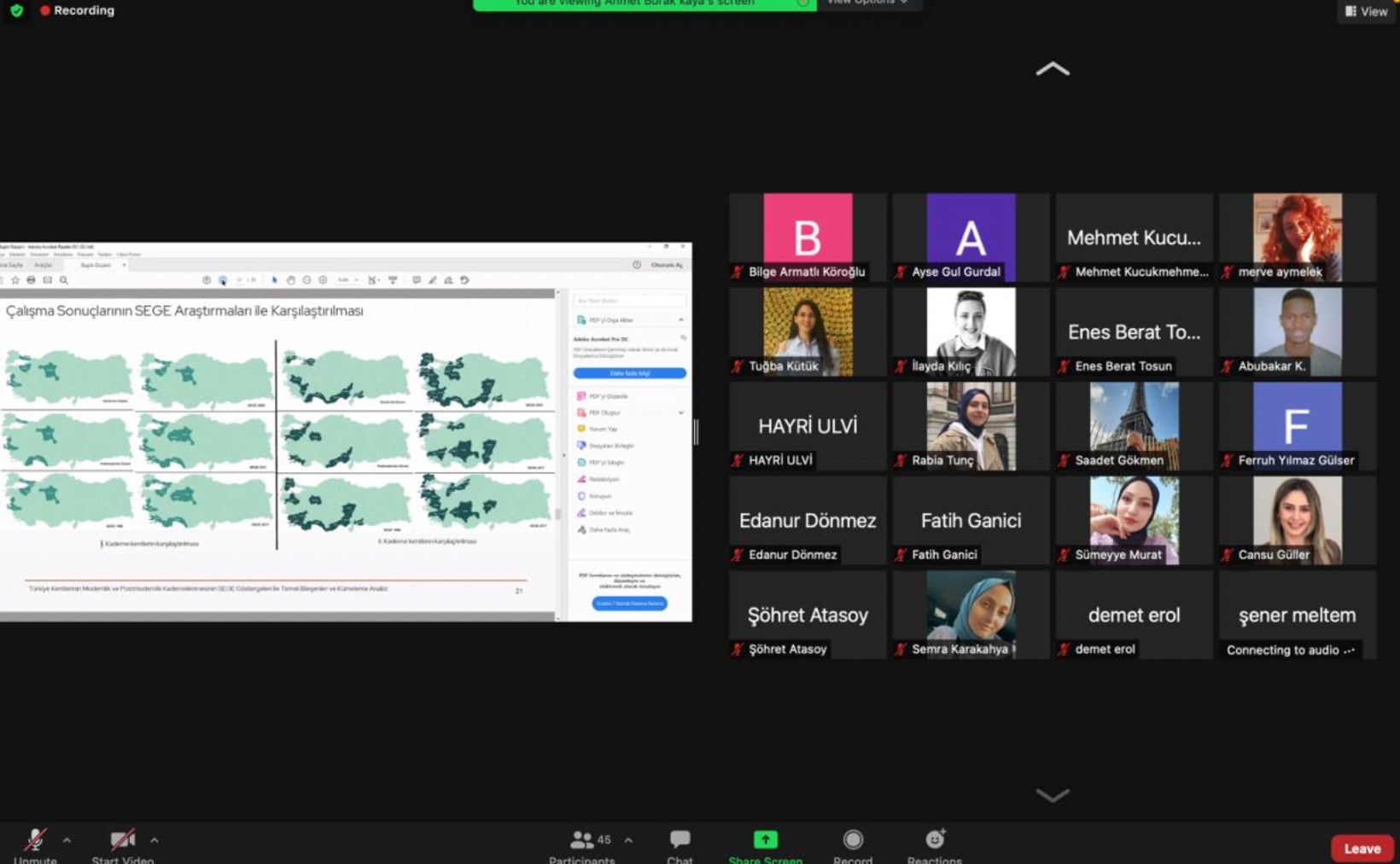
Task: Switch to the Ana Sayfa tab
Action: 11,265
